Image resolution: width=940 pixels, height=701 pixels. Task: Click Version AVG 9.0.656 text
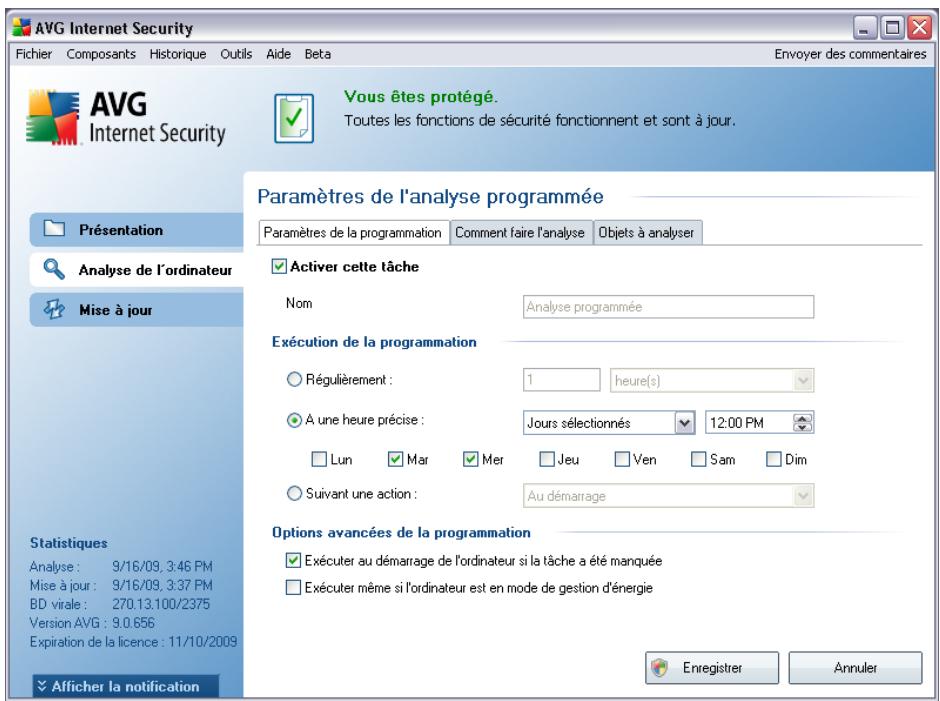point(92,623)
